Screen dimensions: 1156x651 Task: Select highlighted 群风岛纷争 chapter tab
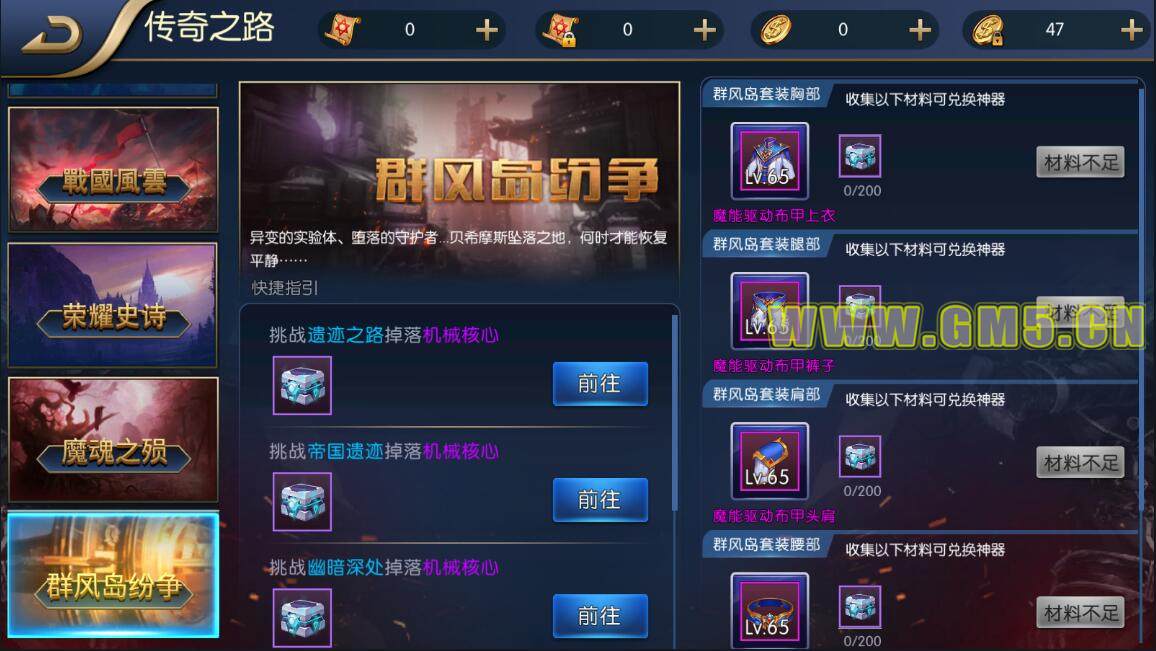(113, 575)
